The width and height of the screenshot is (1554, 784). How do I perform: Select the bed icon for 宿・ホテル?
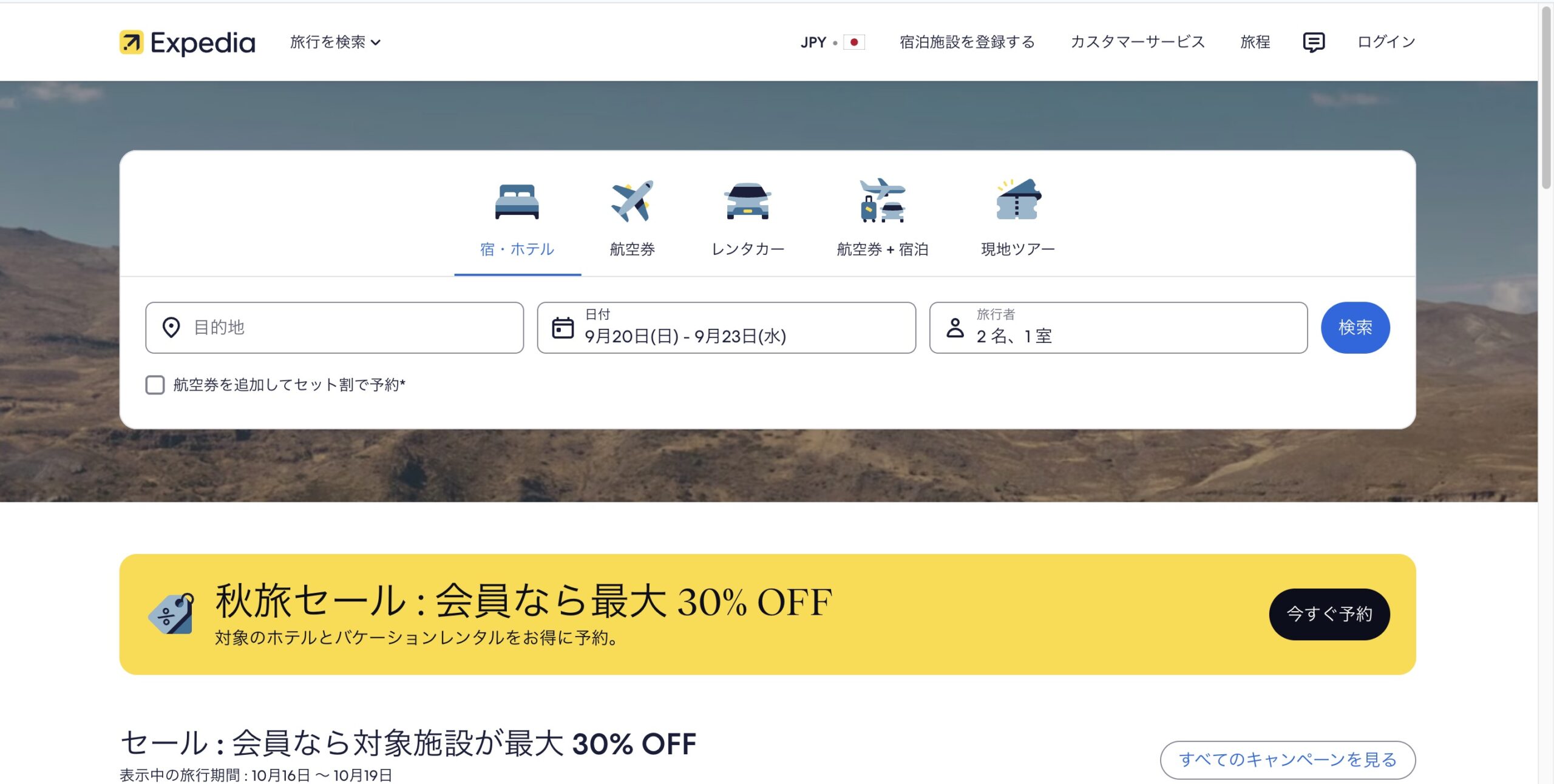coord(517,201)
